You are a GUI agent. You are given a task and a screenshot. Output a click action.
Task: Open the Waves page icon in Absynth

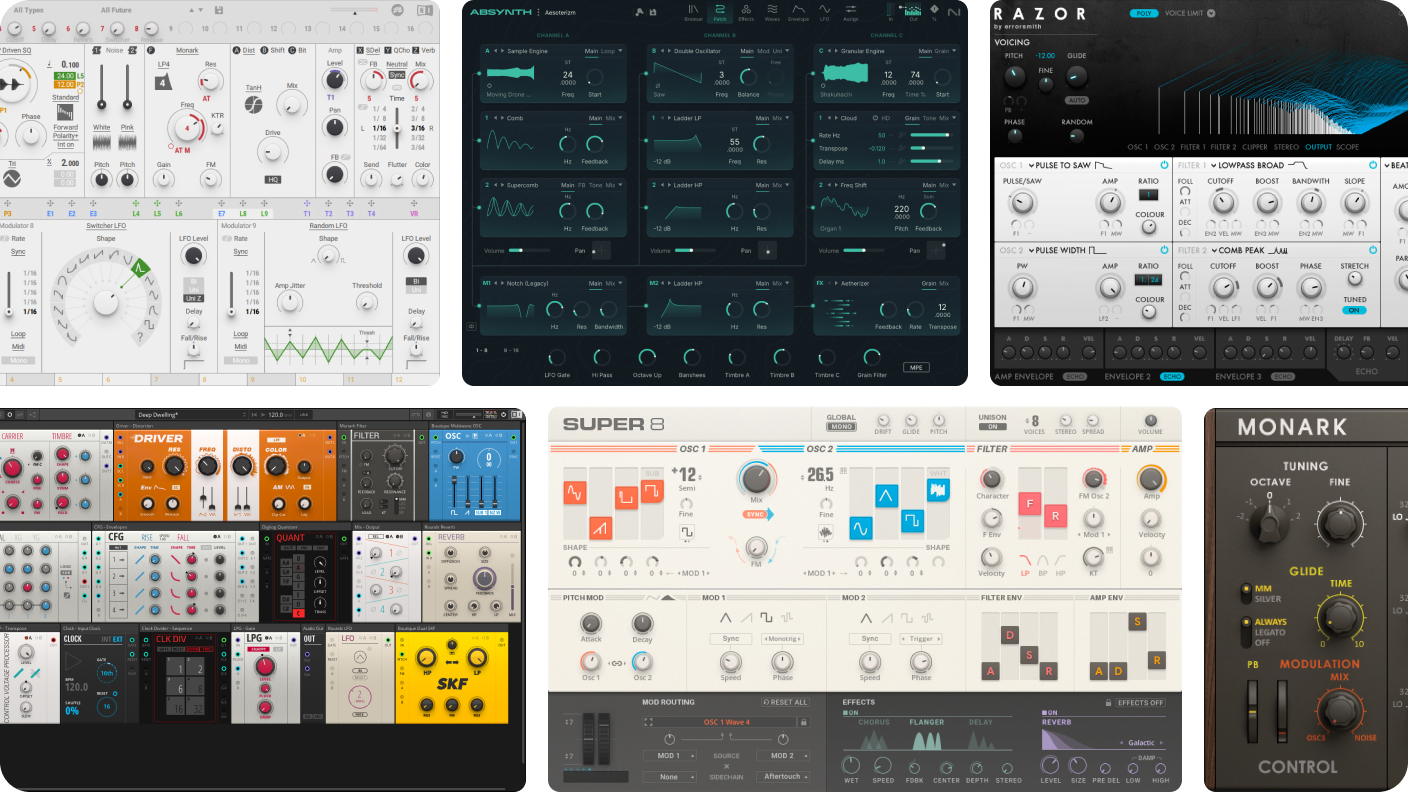tap(772, 11)
